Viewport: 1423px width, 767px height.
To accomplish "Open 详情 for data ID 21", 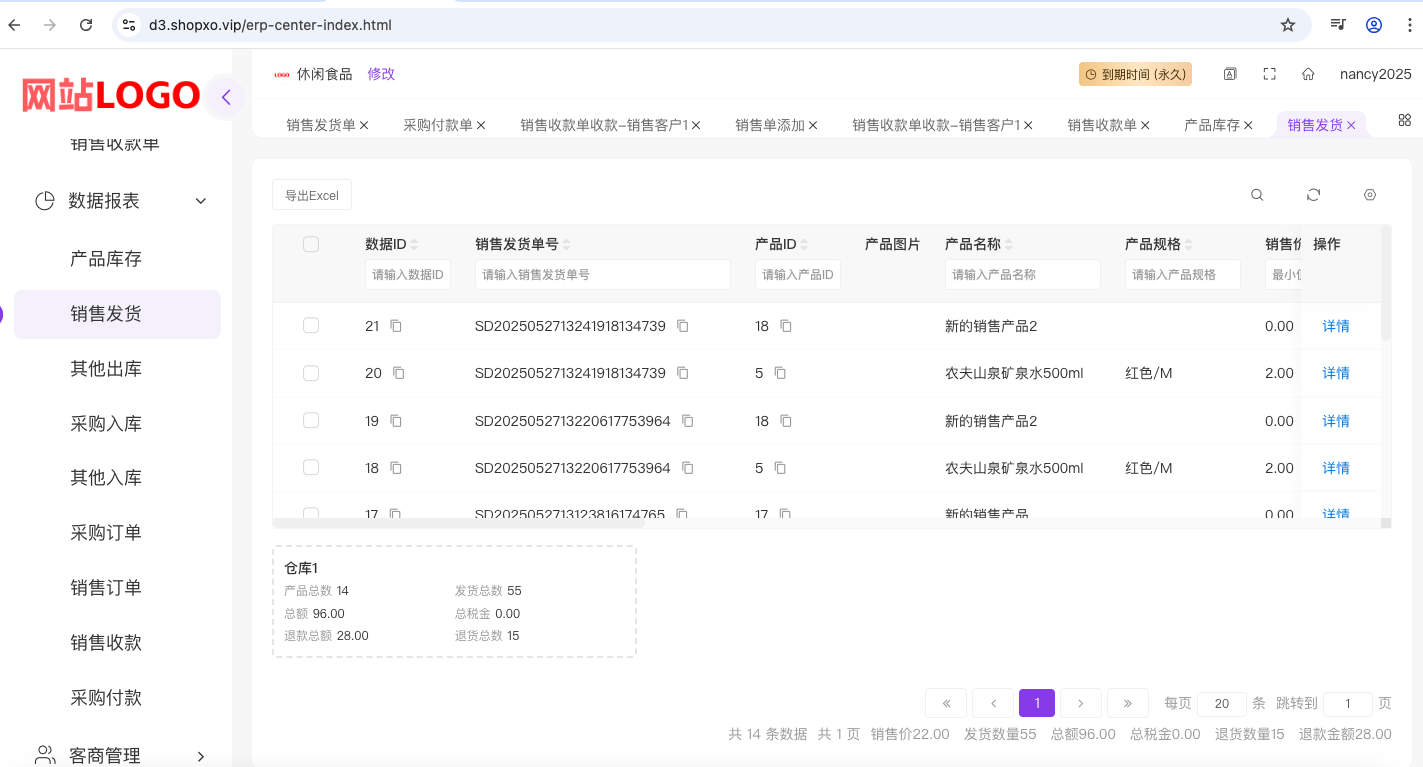I will 1336,326.
